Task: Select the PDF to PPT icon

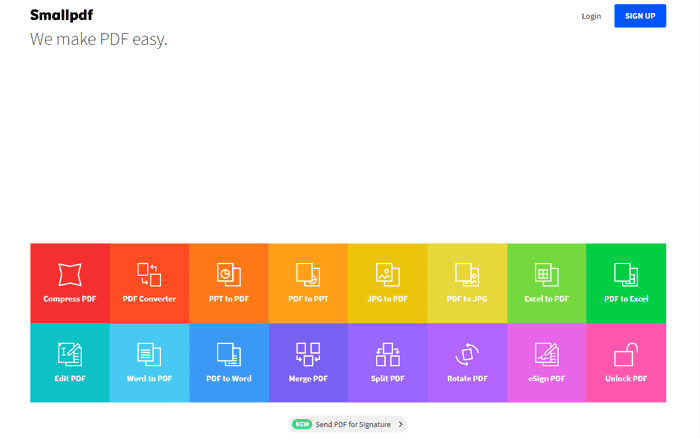Action: point(308,274)
